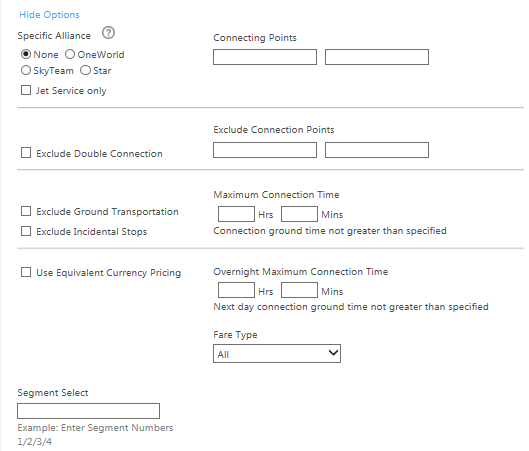Focus the second Connecting Points field
Viewport: 529px width, 451px height.
377,57
